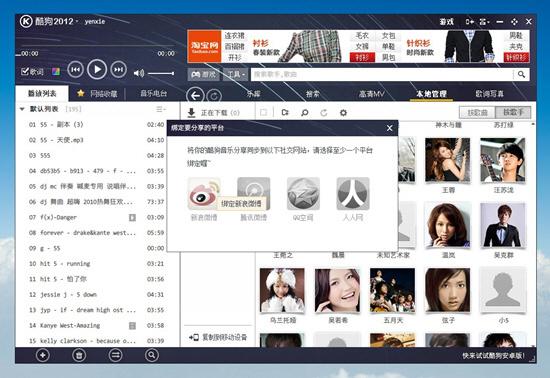Viewport: 550px width, 378px height.
Task: Open 温岚 artist thumbnail
Action: pyautogui.click(x=448, y=225)
